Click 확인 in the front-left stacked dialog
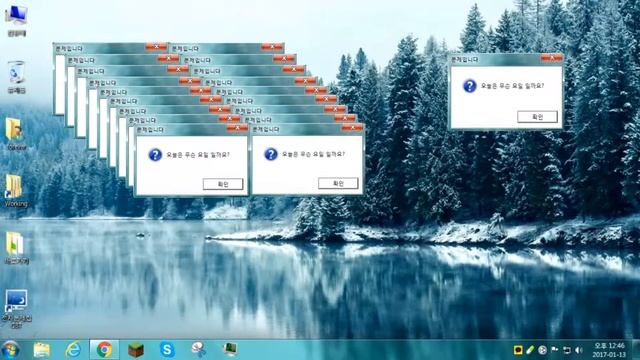The height and width of the screenshot is (360, 640). click(x=223, y=184)
